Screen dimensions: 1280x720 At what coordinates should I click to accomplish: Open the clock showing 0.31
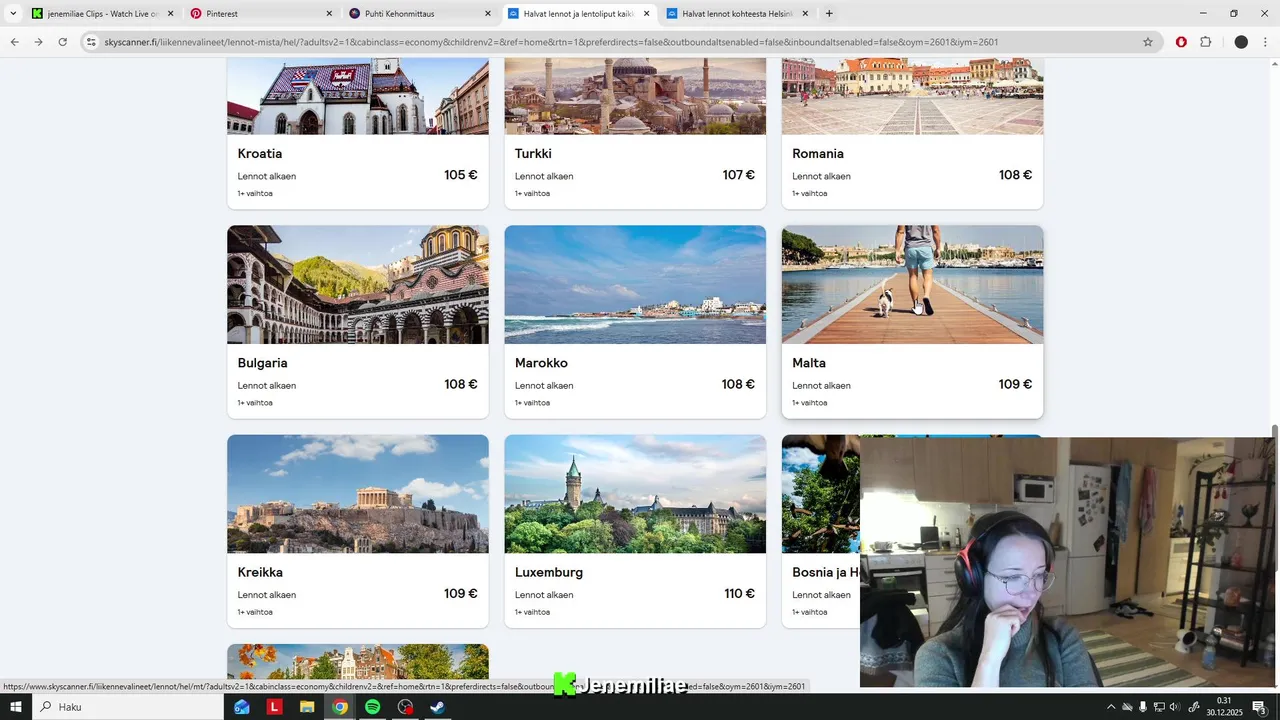pyautogui.click(x=1224, y=707)
